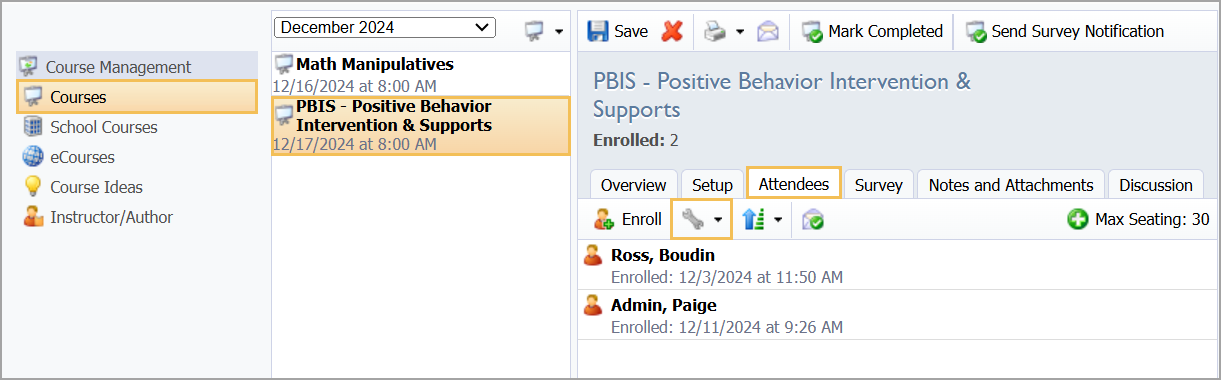This screenshot has width=1221, height=380.
Task: Click the Course Ideas lightbulb icon
Action: click(x=33, y=187)
